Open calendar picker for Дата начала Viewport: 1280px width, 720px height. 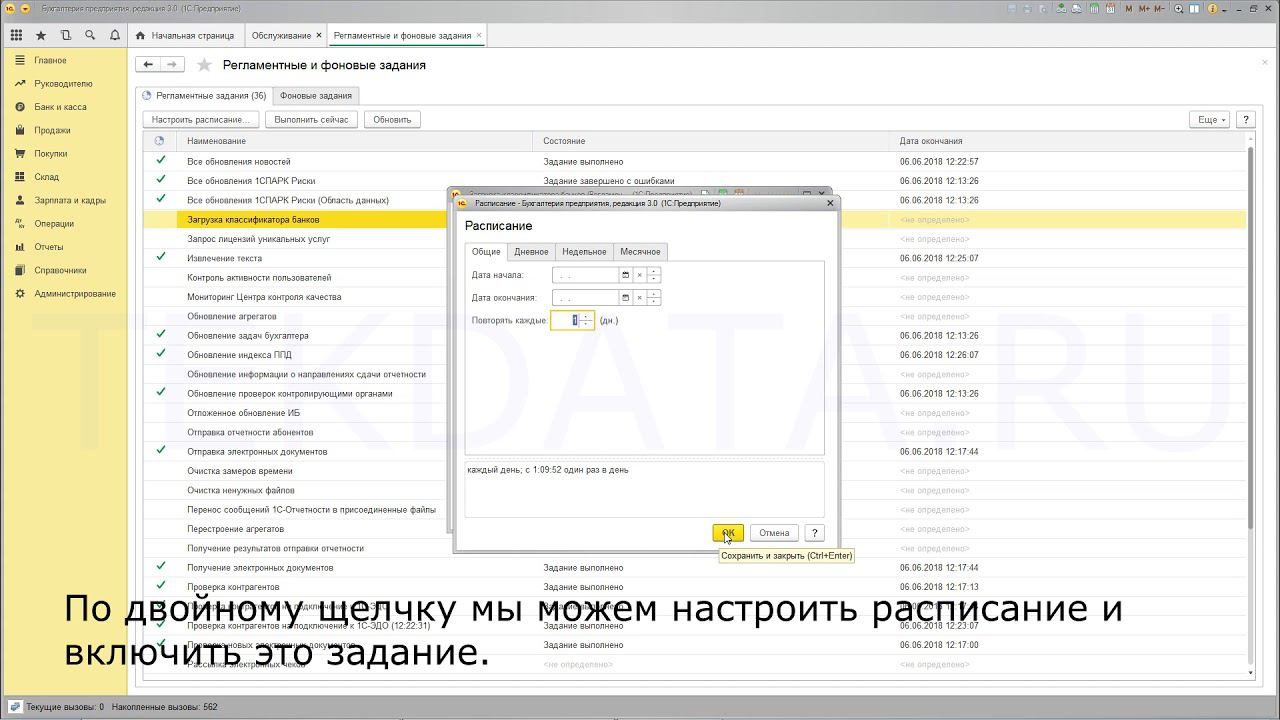point(626,274)
